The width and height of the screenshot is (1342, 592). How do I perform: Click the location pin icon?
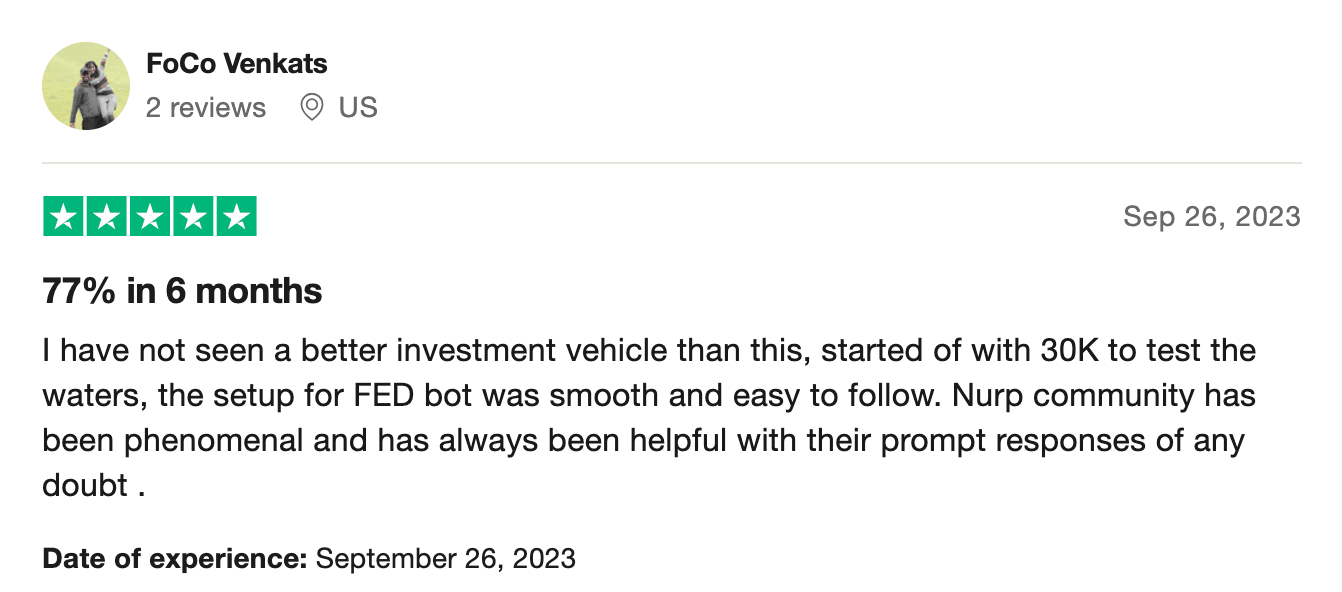click(x=312, y=107)
